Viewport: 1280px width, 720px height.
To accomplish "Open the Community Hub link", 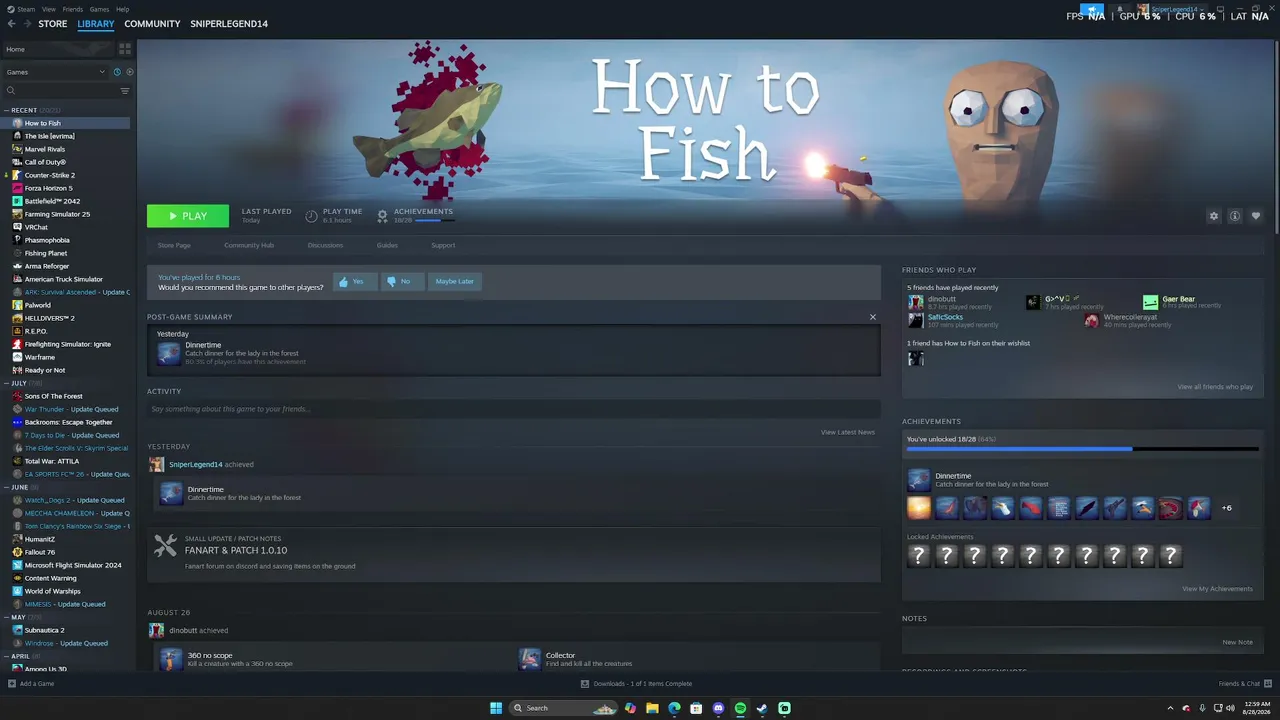I will [x=249, y=245].
